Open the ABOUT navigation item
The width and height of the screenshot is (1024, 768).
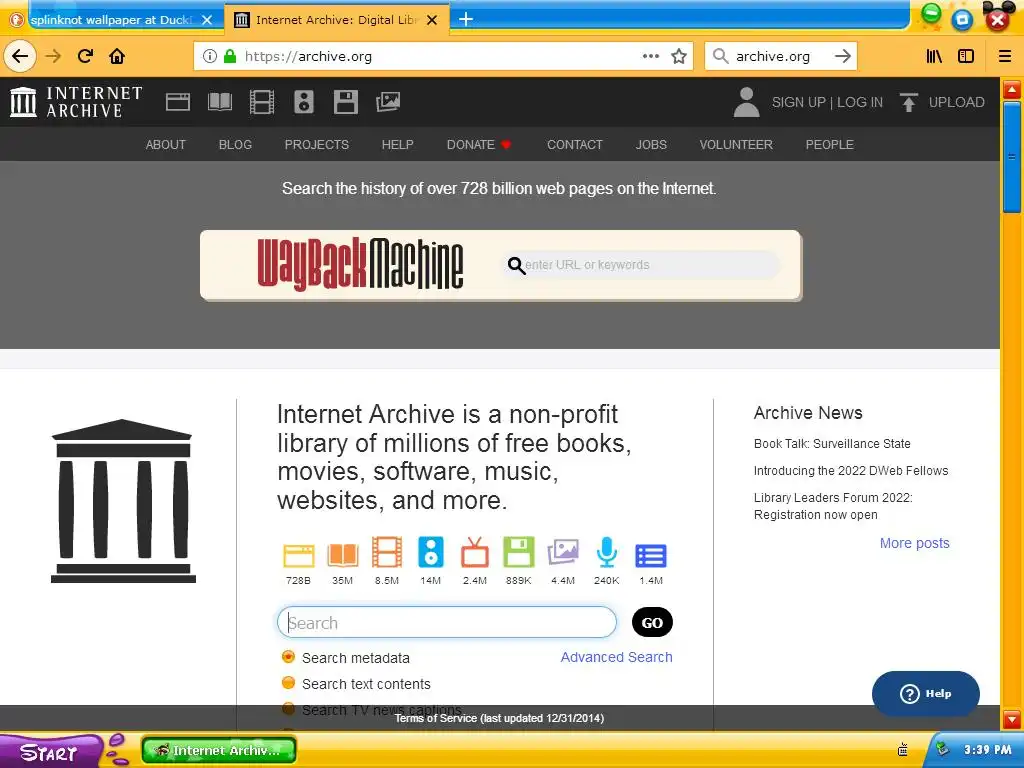(166, 144)
